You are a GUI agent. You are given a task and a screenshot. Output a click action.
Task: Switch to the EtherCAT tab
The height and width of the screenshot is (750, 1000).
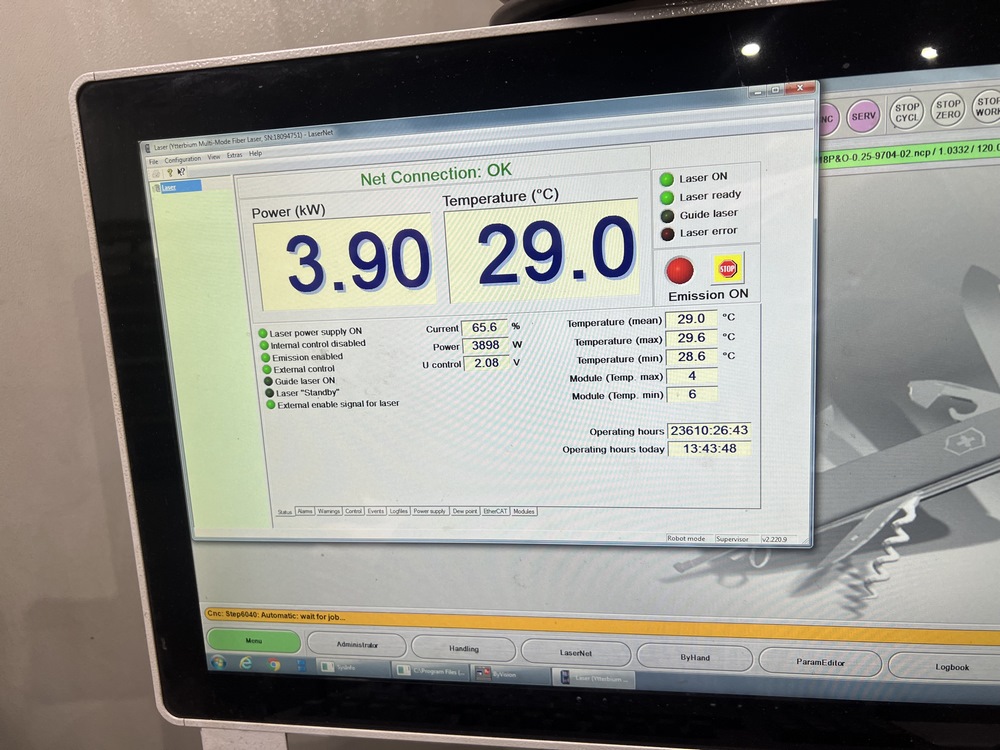[x=495, y=511]
